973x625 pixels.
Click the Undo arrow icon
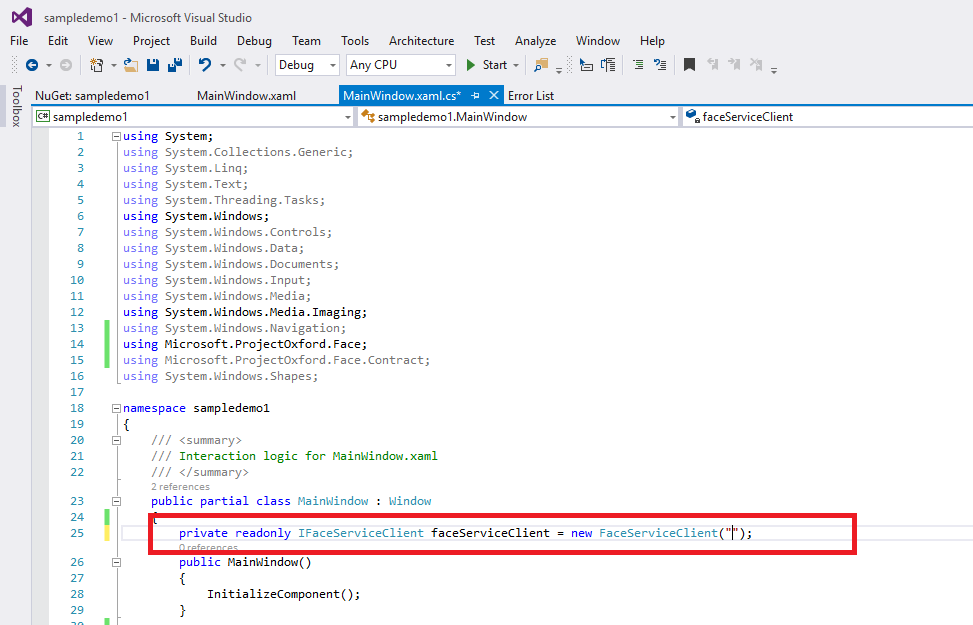(205, 65)
